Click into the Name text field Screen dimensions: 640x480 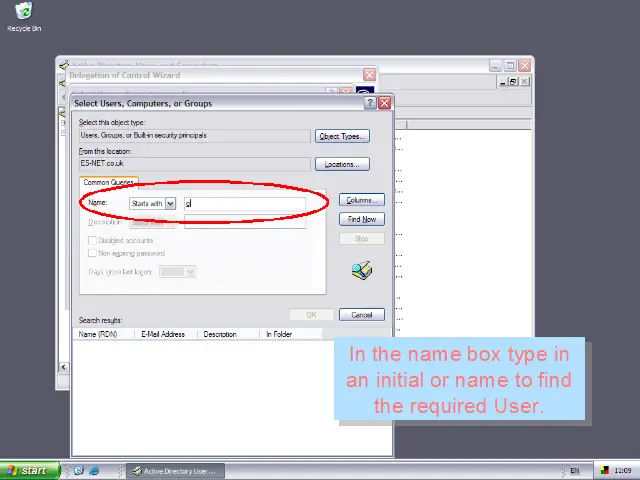[x=245, y=203]
